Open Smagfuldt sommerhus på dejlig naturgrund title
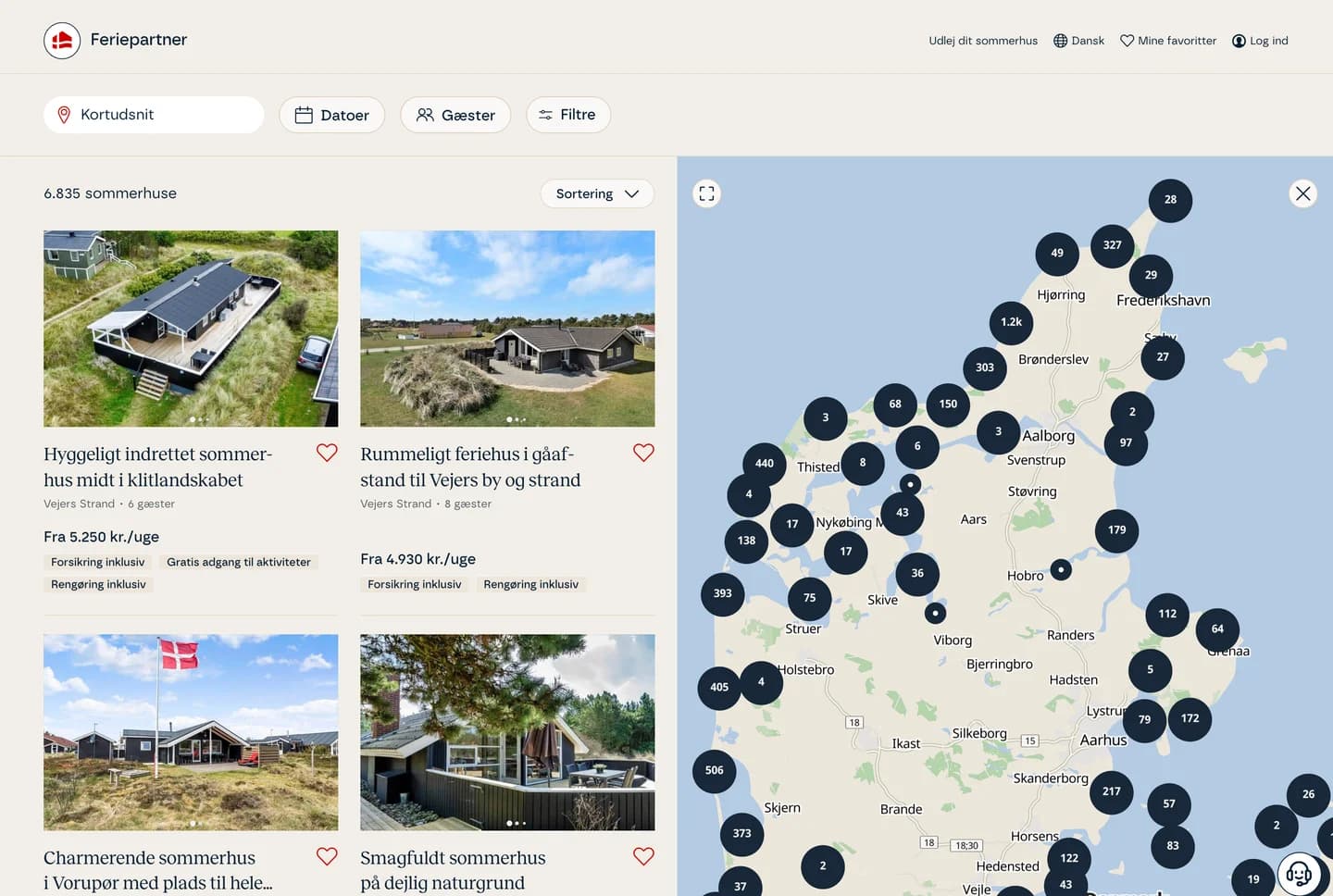Screen dimensions: 1333x896 point(453,870)
